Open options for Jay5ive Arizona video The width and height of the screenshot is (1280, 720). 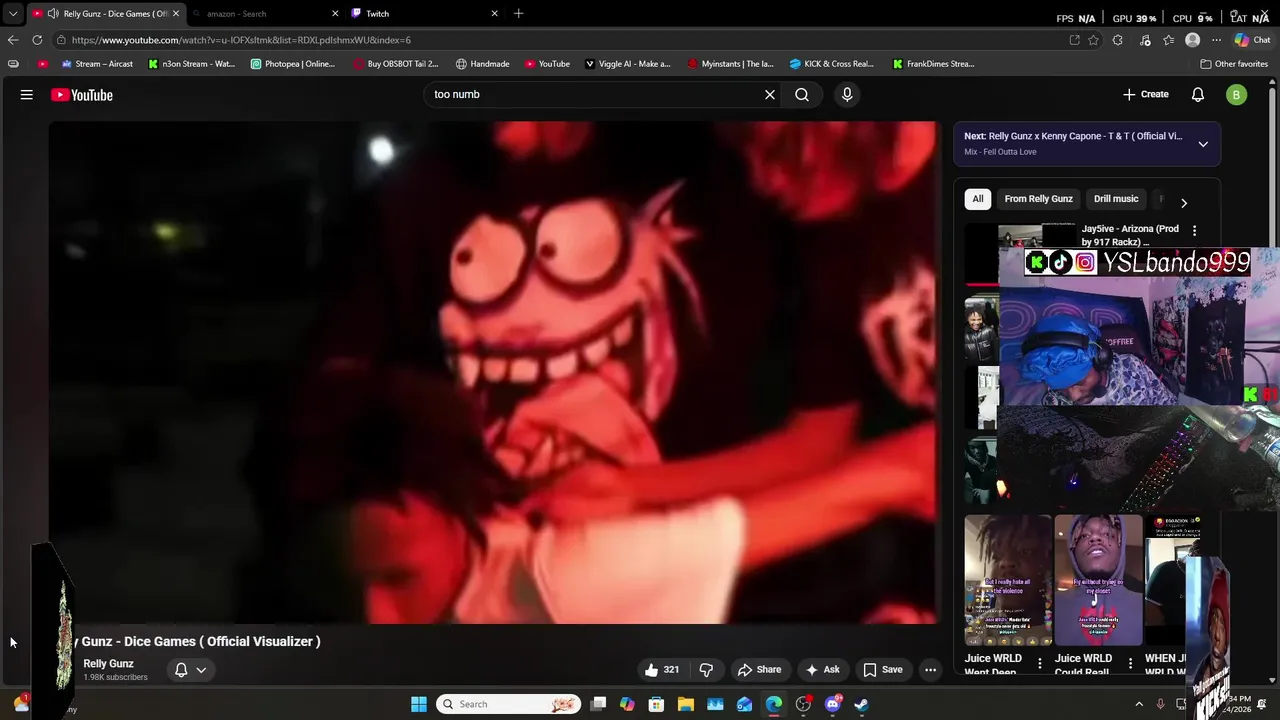pyautogui.click(x=1194, y=231)
